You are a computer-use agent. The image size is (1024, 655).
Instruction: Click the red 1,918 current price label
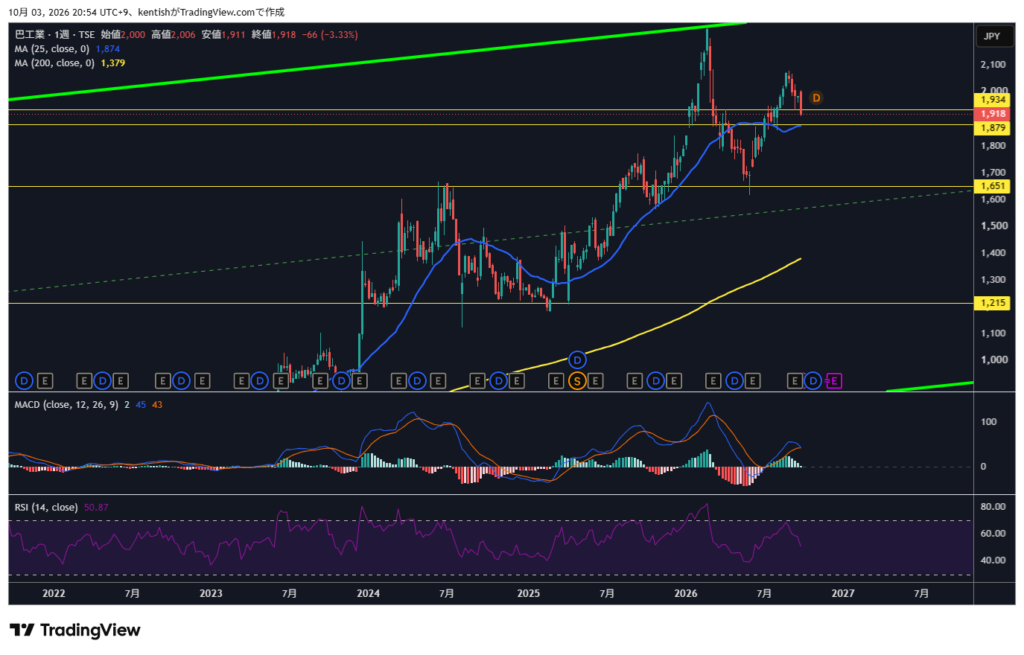(x=993, y=114)
